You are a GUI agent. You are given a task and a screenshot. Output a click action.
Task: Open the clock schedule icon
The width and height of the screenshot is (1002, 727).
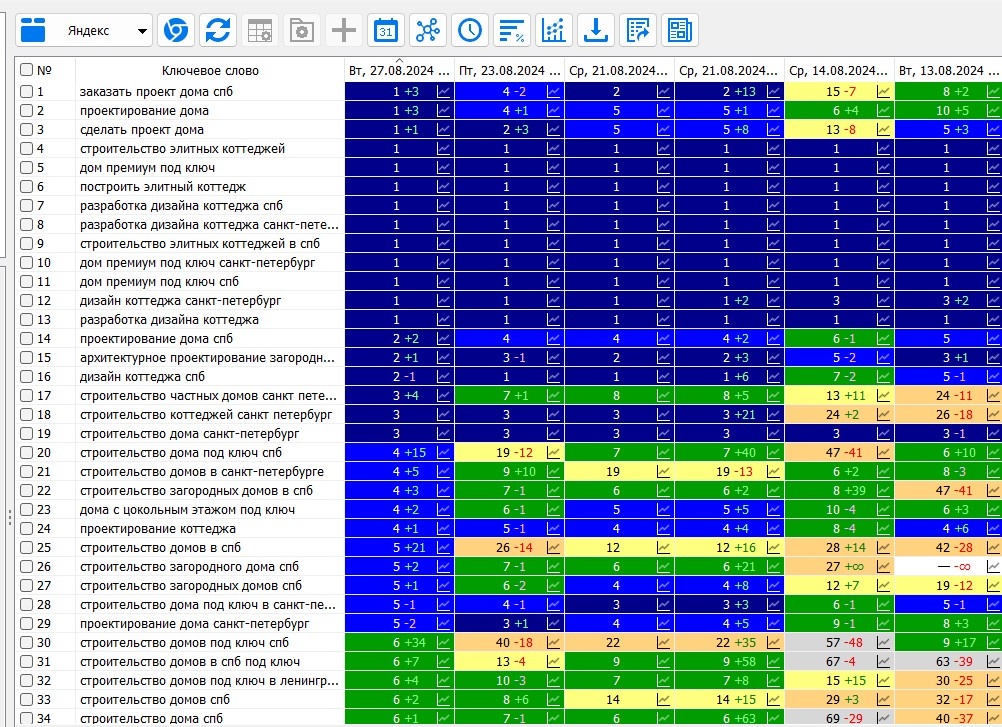470,30
